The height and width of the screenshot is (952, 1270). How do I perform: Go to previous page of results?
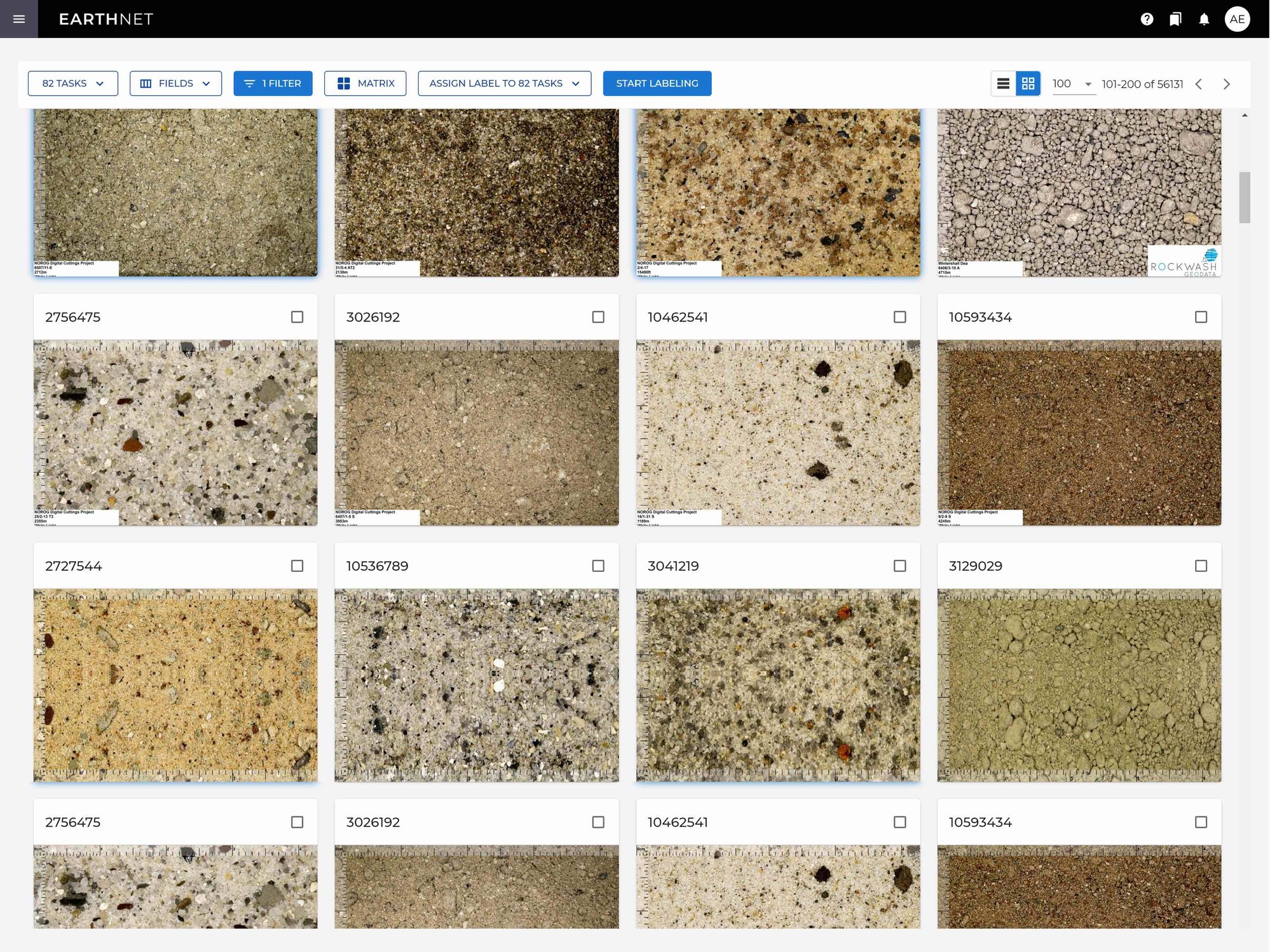click(1199, 84)
